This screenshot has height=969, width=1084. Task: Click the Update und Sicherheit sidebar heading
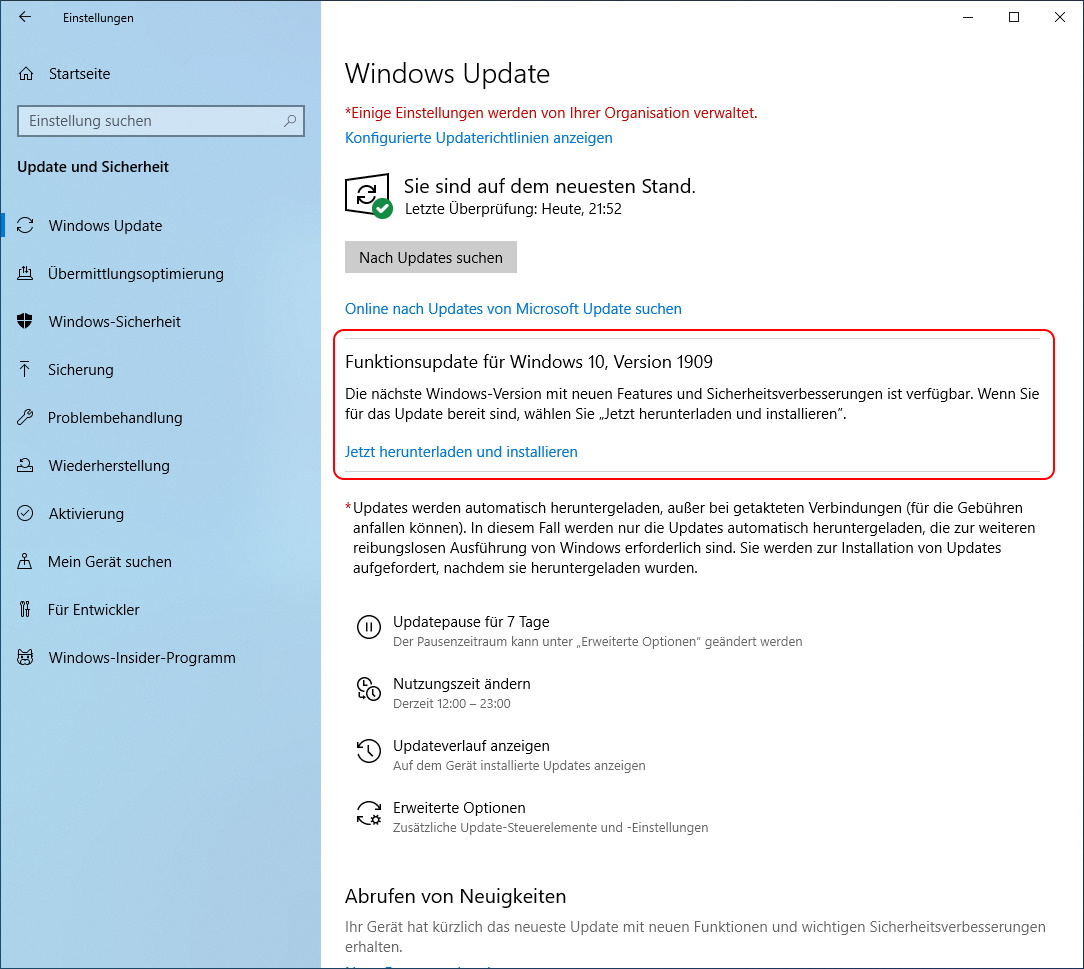coord(93,167)
